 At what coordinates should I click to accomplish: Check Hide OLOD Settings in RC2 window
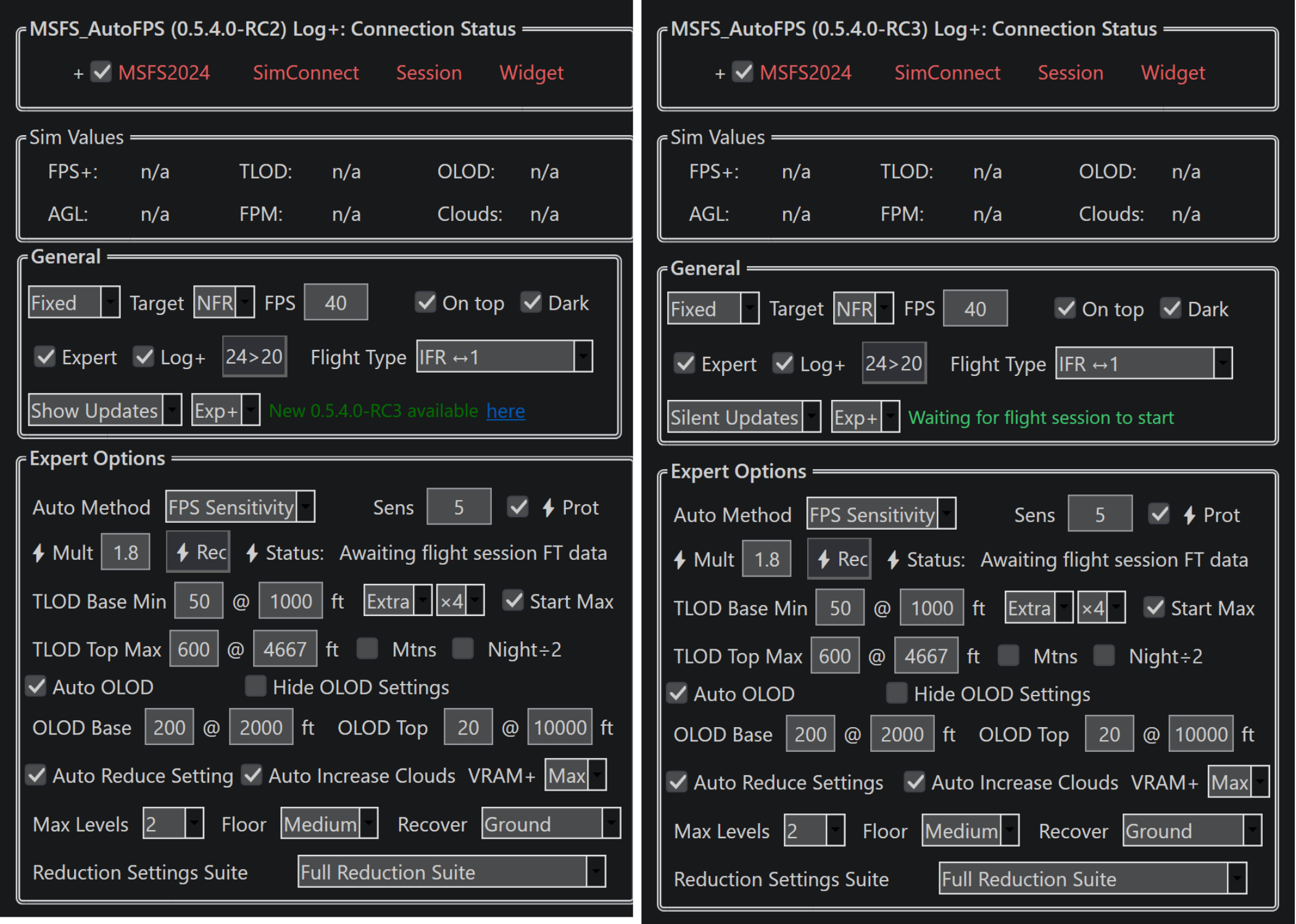[255, 686]
